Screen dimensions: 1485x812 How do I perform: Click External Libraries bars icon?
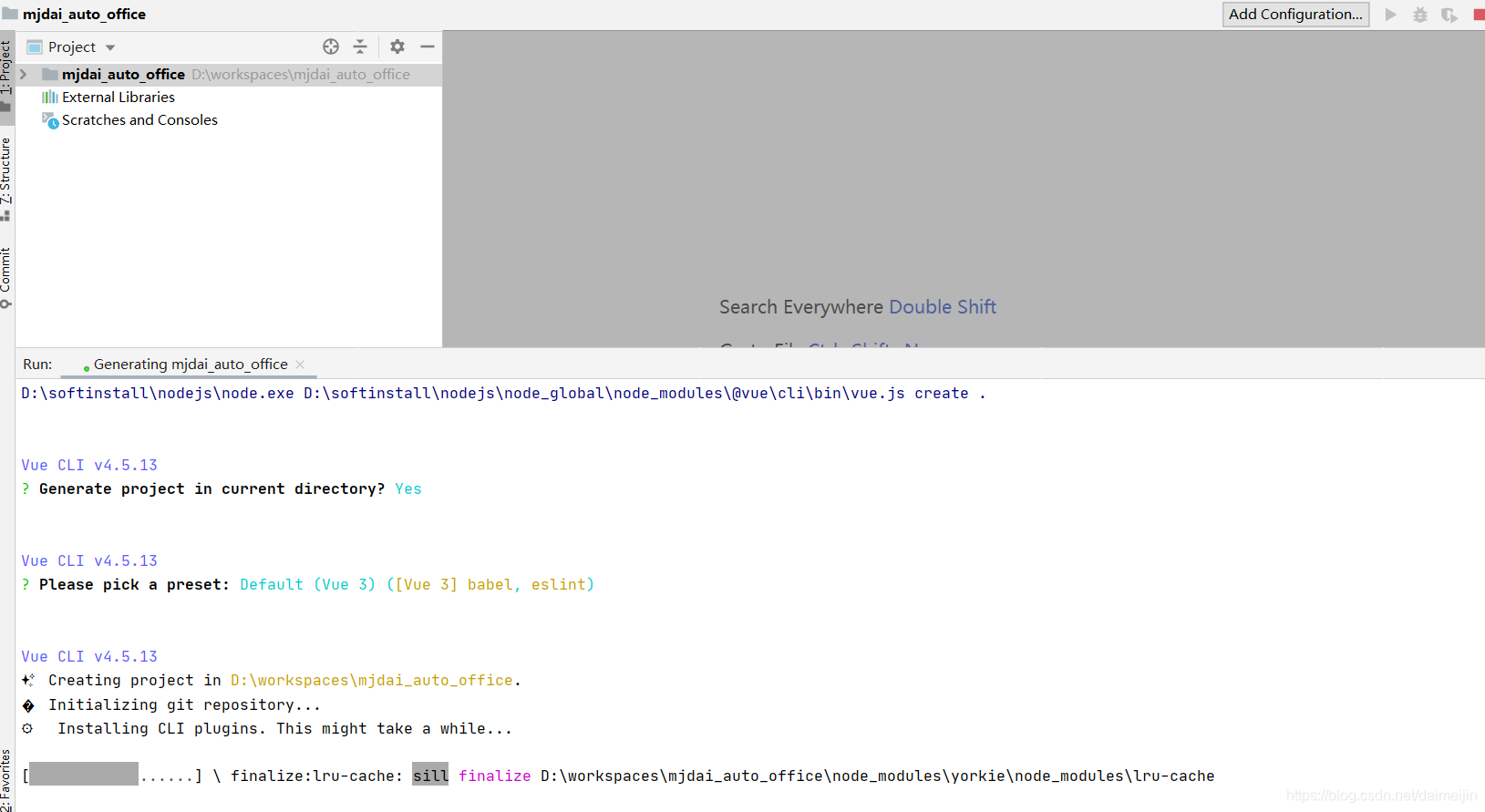(x=50, y=97)
